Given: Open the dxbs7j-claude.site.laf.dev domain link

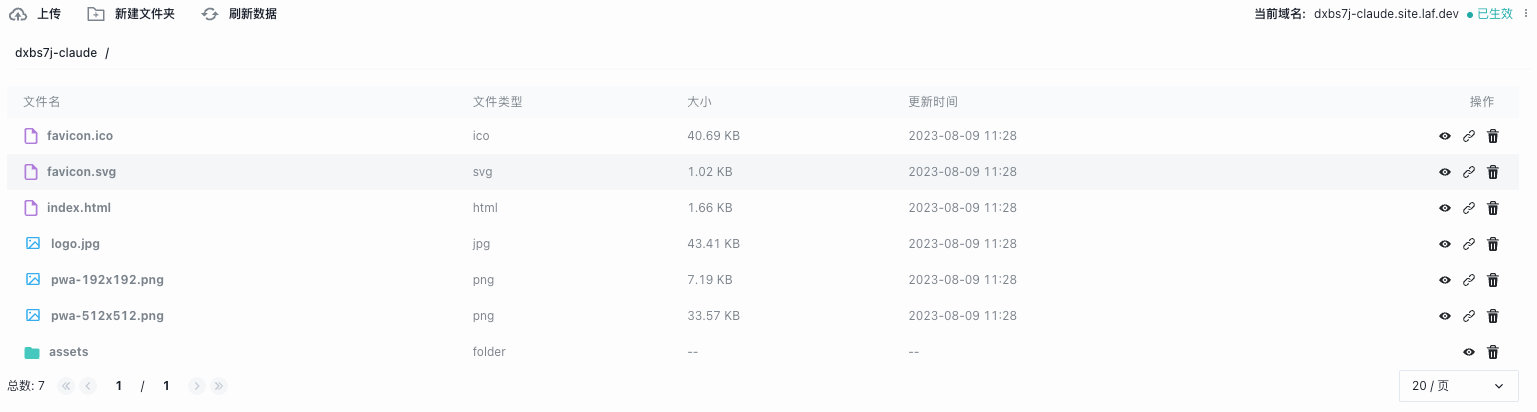Looking at the screenshot, I should (1386, 14).
